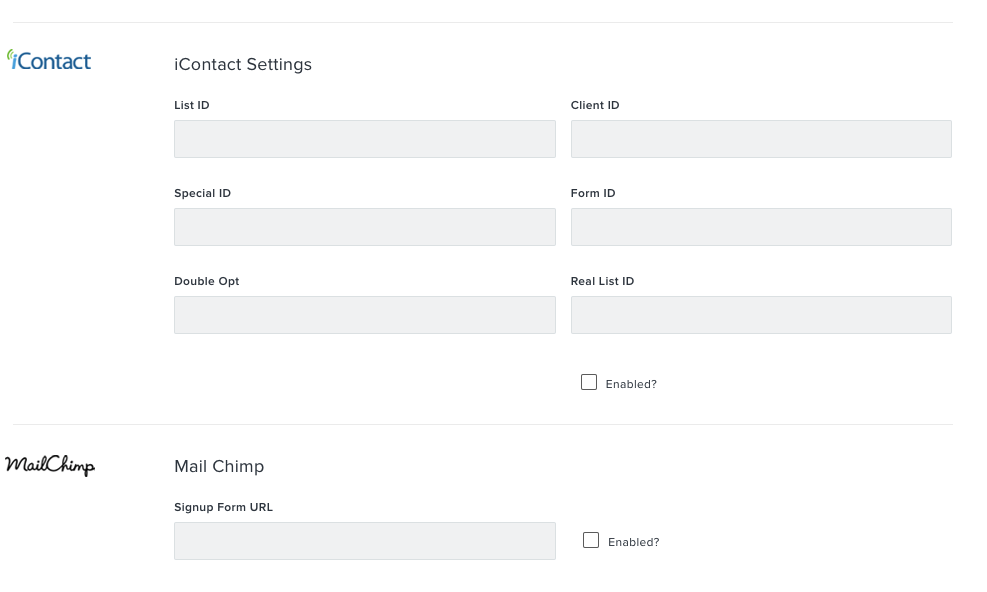
Task: Click the Real List ID label
Action: point(602,282)
